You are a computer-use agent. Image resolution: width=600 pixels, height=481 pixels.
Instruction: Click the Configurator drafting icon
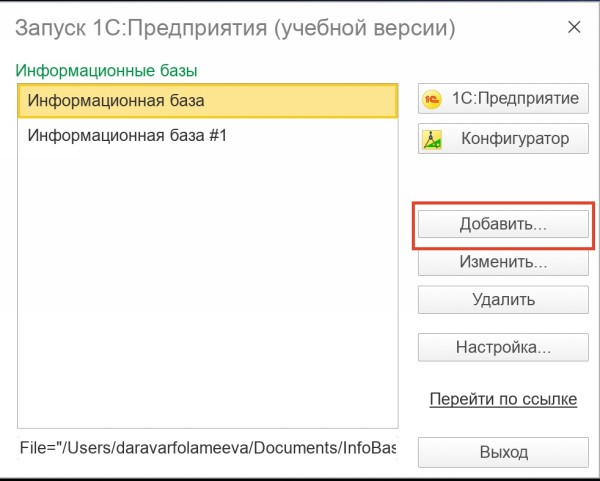433,139
